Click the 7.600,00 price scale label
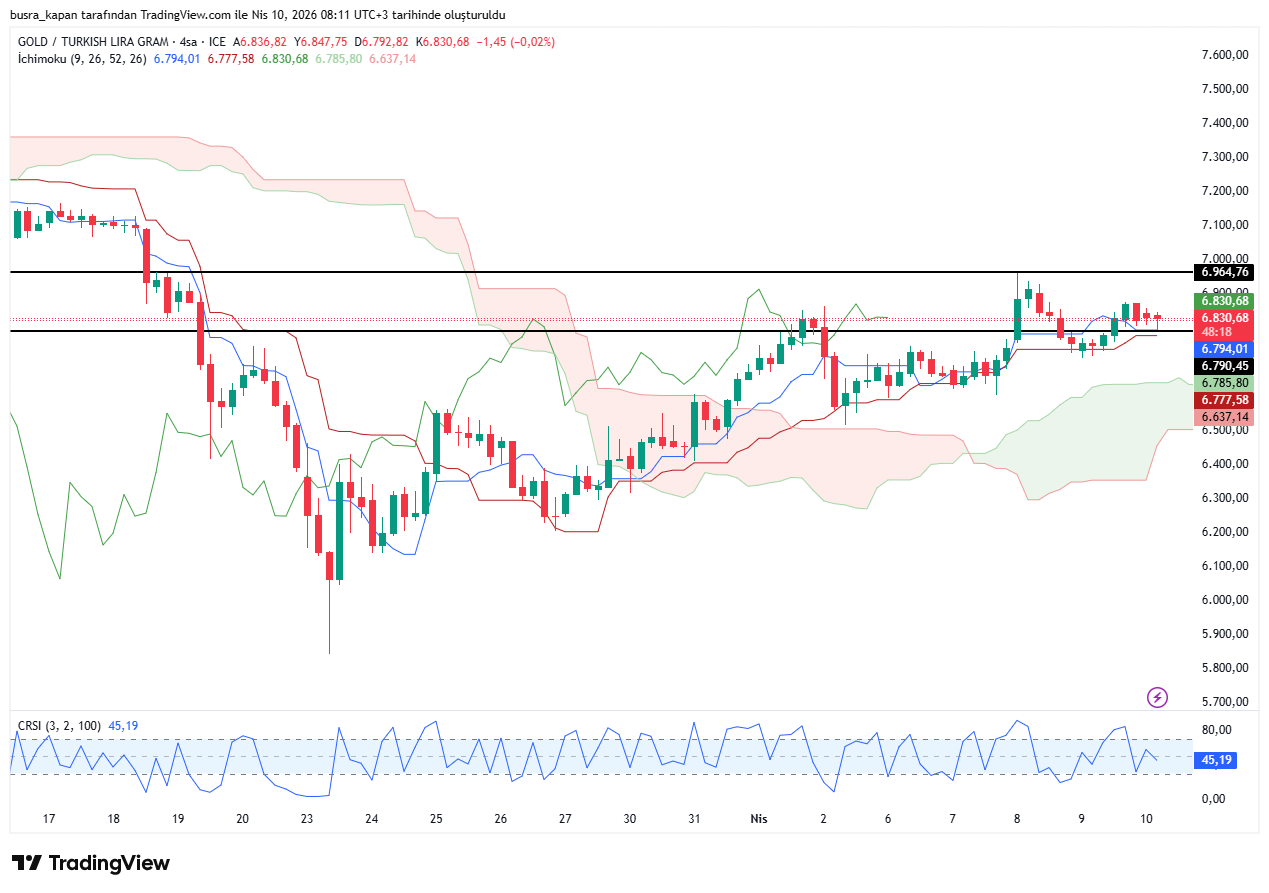The height and width of the screenshot is (893, 1269). click(1225, 55)
